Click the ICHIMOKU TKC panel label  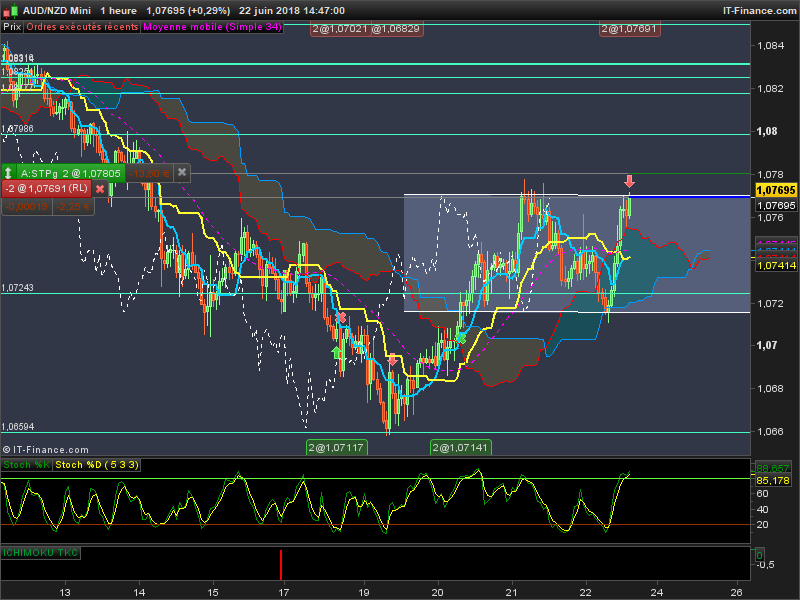click(x=40, y=552)
